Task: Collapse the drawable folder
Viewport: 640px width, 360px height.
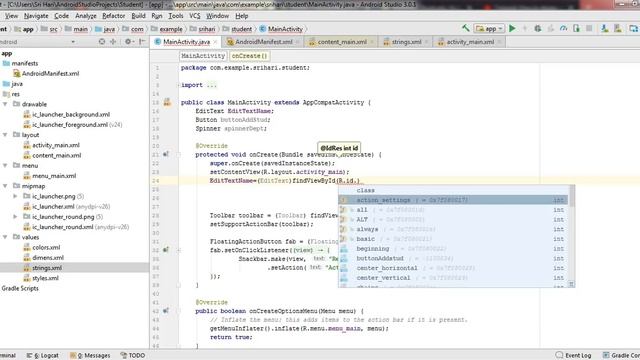Action: (5, 104)
